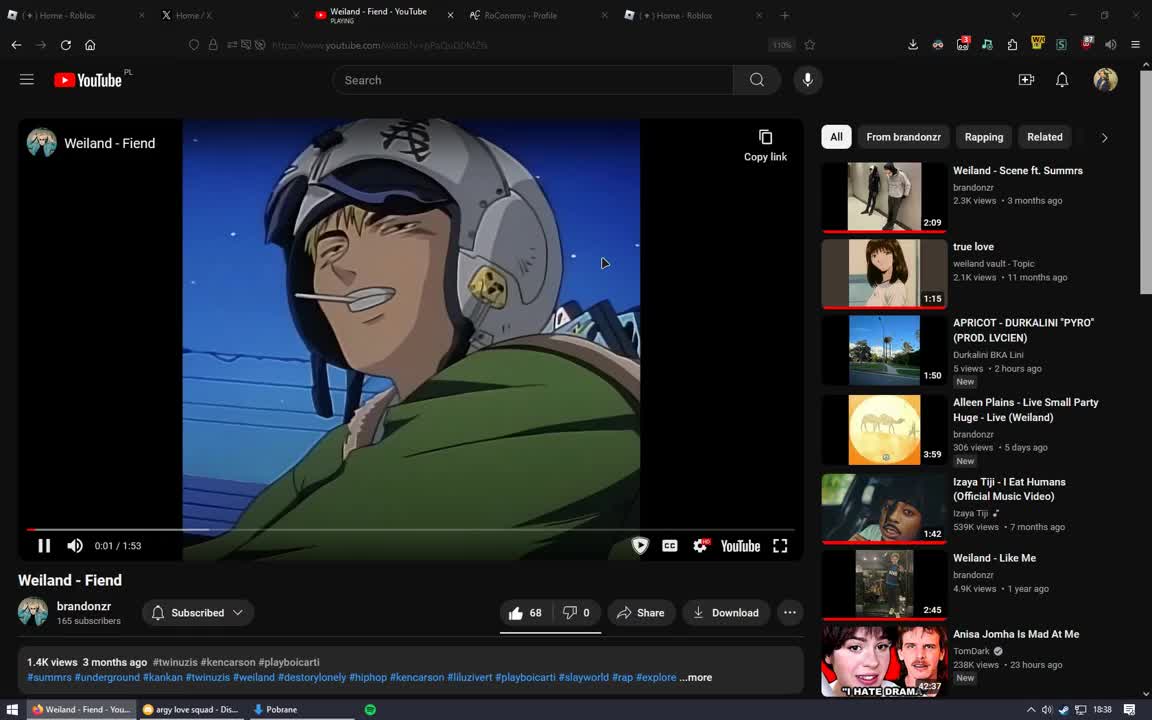Open APRICOT - DURKALINI PYRO title
Image resolution: width=1152 pixels, height=720 pixels.
point(1023,330)
